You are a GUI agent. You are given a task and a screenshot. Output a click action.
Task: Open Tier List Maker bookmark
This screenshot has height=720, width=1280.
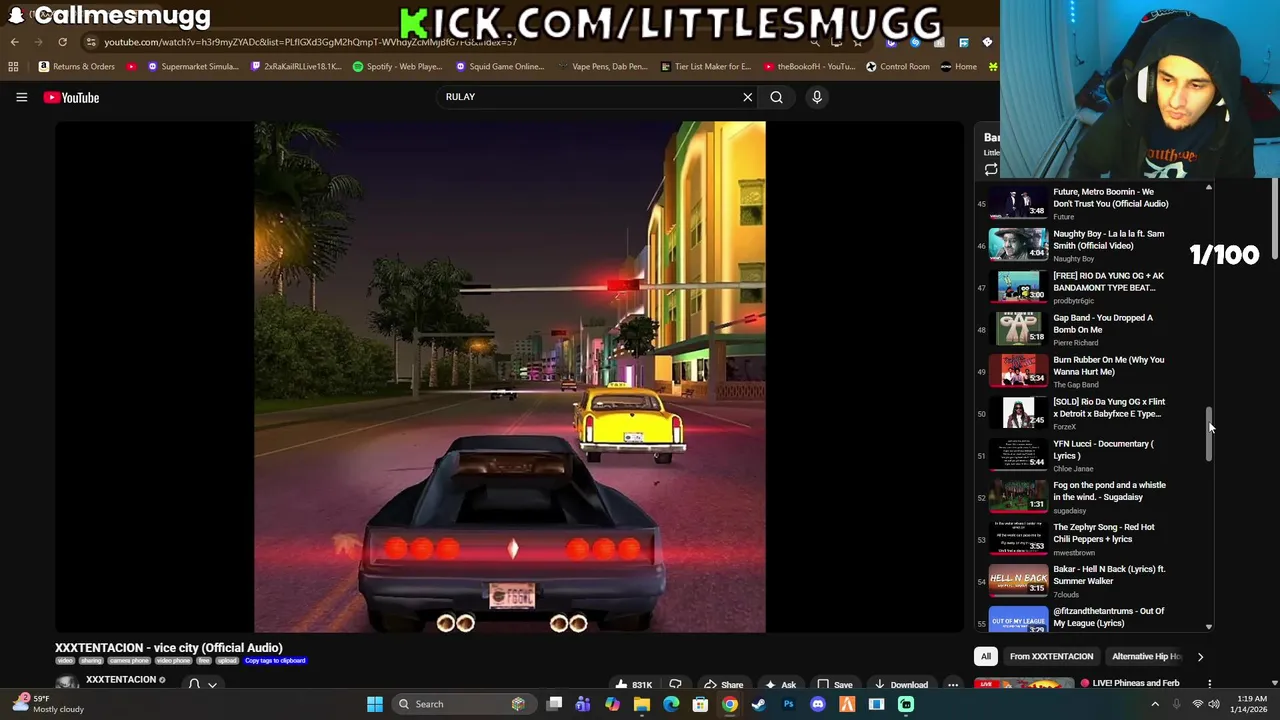706,67
